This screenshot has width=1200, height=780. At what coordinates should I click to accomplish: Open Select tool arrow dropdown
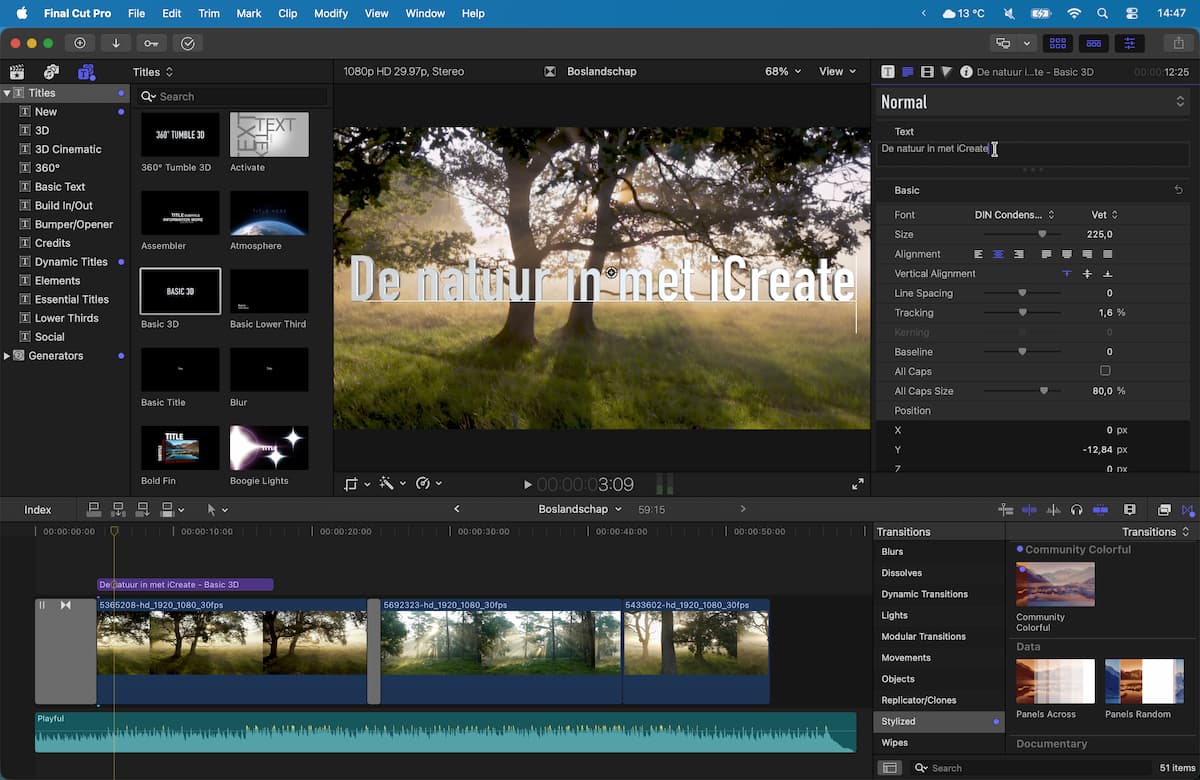217,509
